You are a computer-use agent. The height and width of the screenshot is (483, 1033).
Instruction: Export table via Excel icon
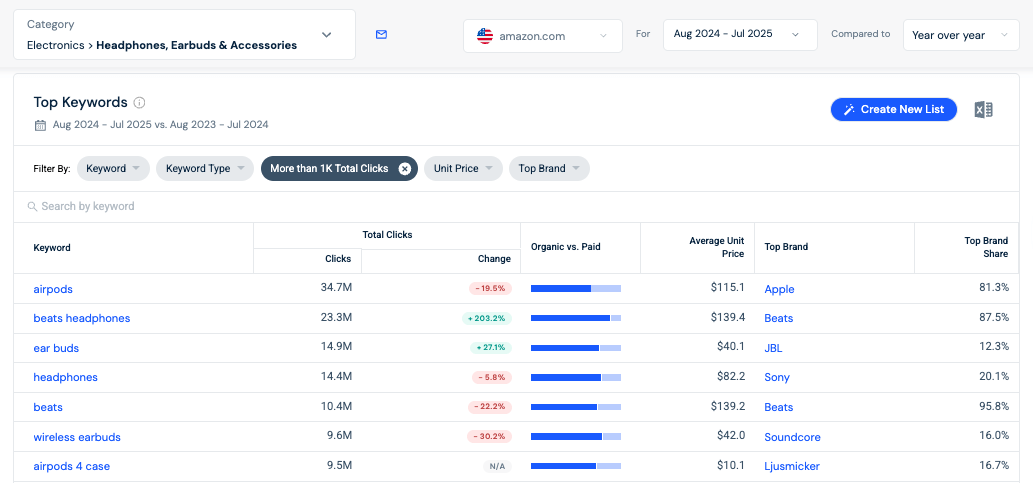pos(983,110)
